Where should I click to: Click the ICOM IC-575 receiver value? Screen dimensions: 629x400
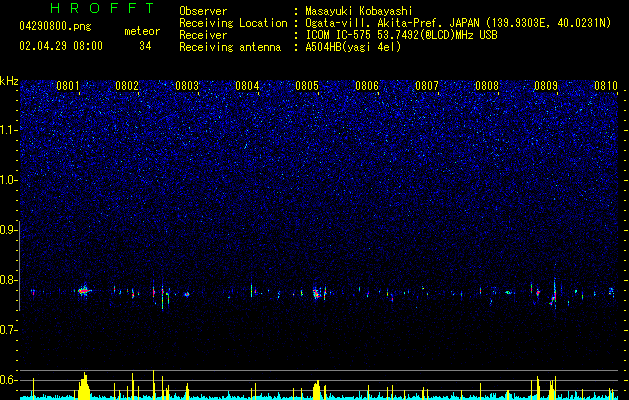pyautogui.click(x=401, y=35)
